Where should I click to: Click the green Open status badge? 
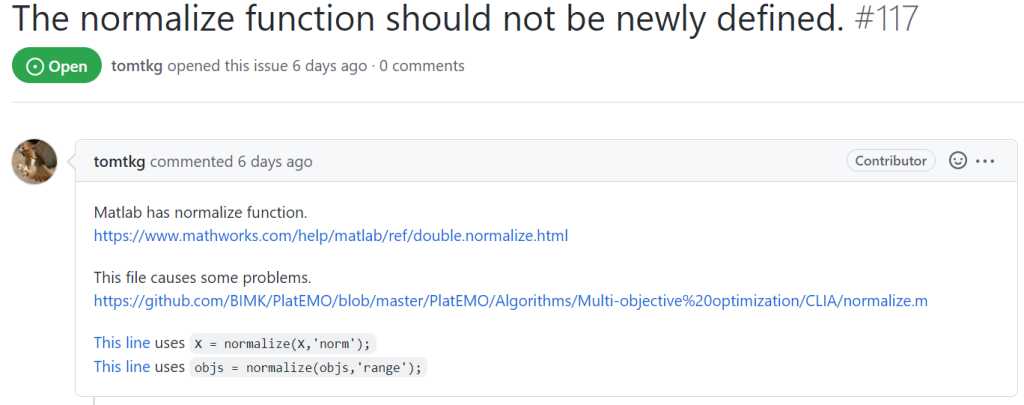pyautogui.click(x=57, y=66)
